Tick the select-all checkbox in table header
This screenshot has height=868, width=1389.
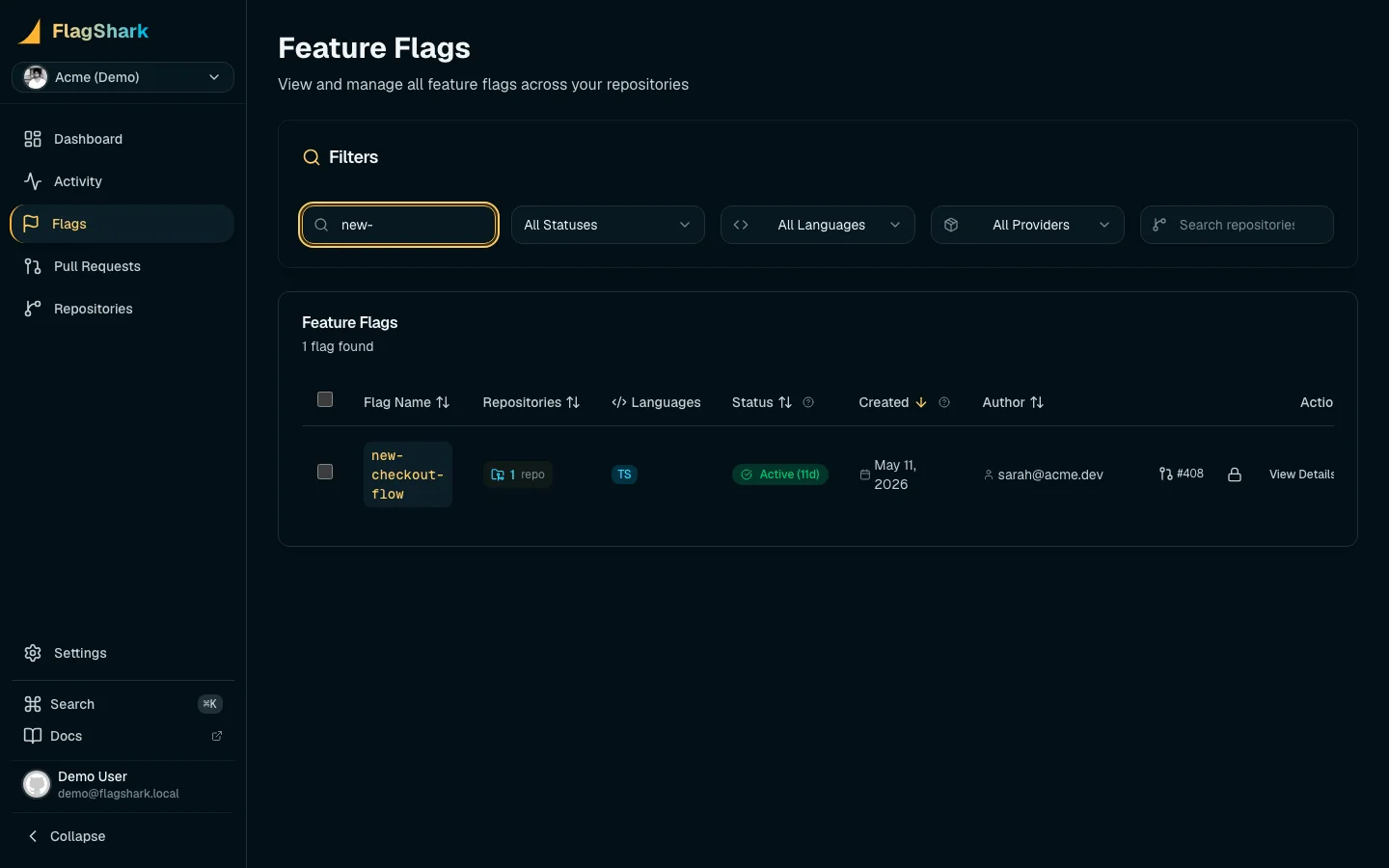pos(325,399)
